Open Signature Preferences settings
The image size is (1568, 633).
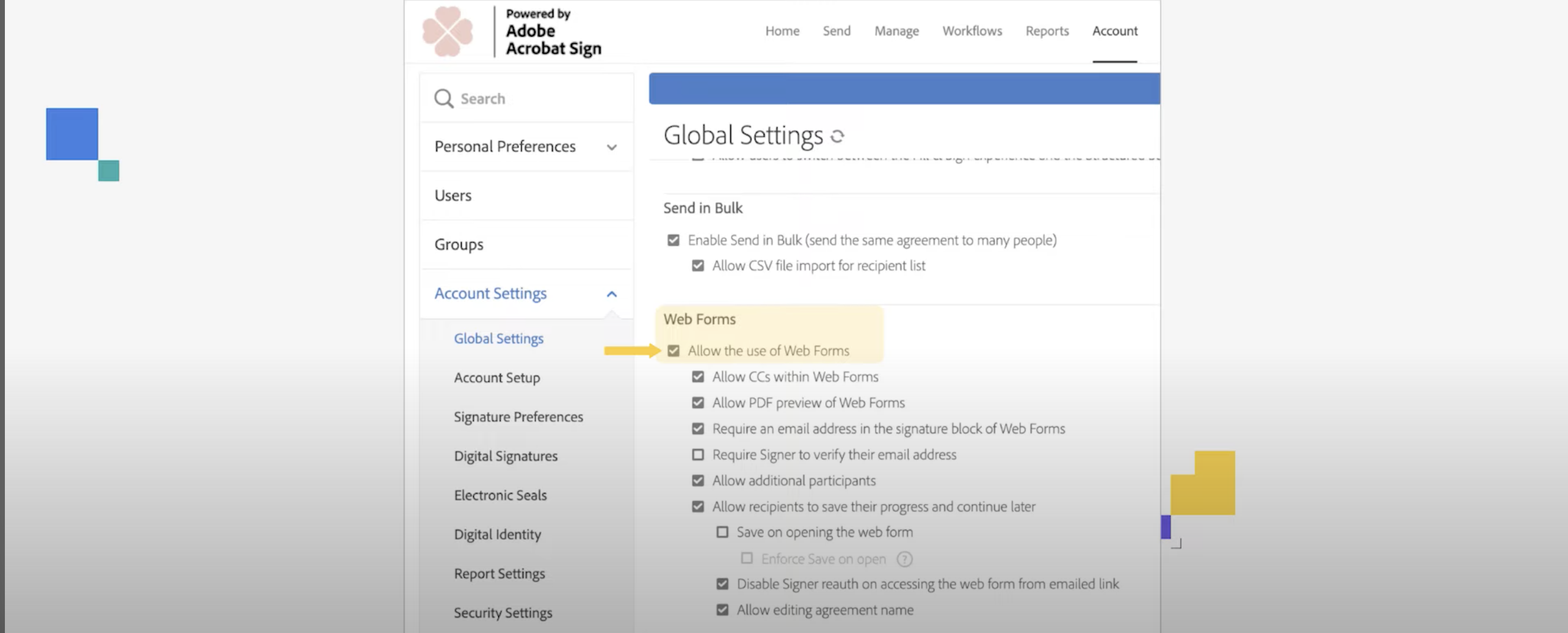pos(518,417)
